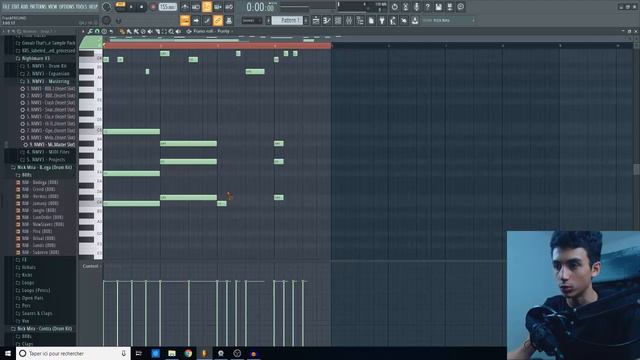The height and width of the screenshot is (360, 640).
Task: Click the play button in the transport
Action: (131, 7)
